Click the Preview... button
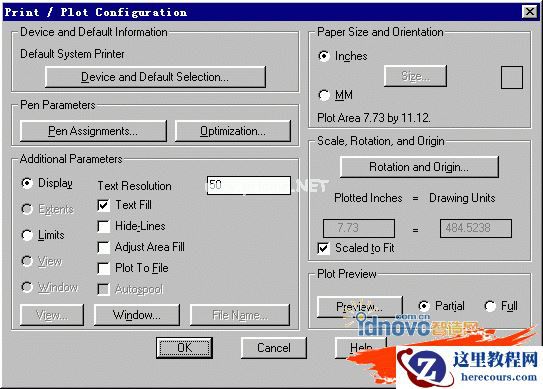Screen dimensions: 543x389 coord(359,307)
